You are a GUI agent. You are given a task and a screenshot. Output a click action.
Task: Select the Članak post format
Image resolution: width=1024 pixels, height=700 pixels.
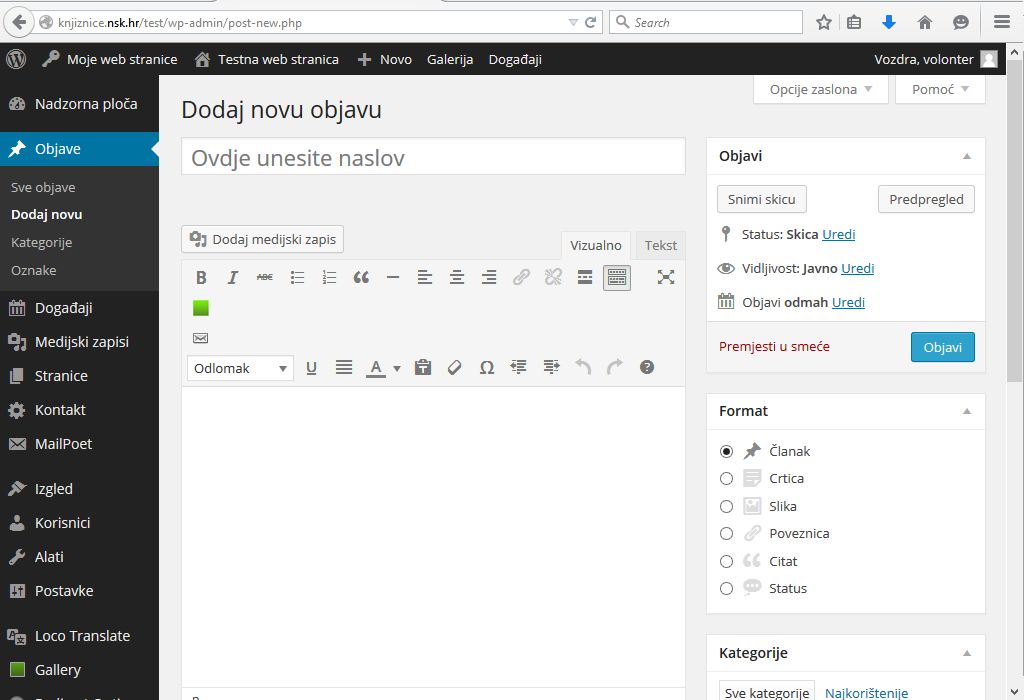pyautogui.click(x=726, y=451)
